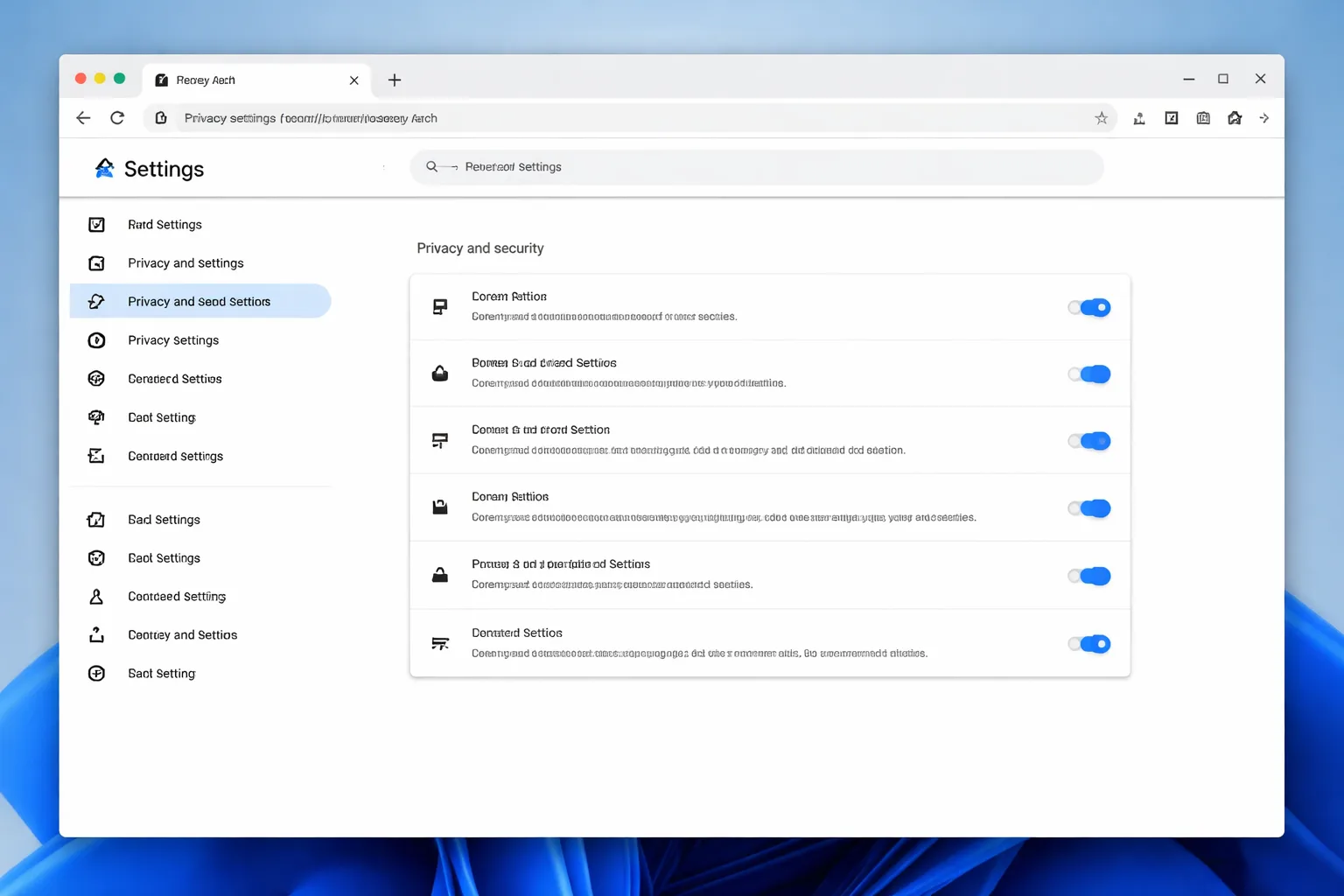This screenshot has height=896, width=1344.
Task: Toggle the Corem Rattion switch
Action: click(1089, 307)
